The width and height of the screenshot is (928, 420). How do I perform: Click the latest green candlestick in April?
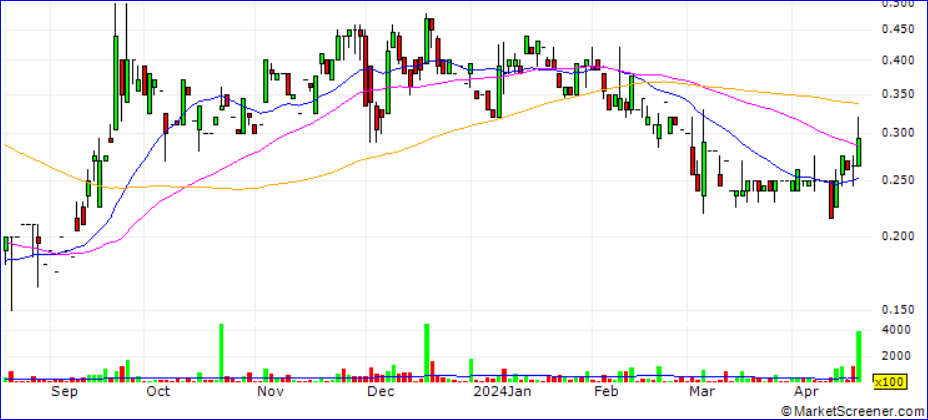859,151
